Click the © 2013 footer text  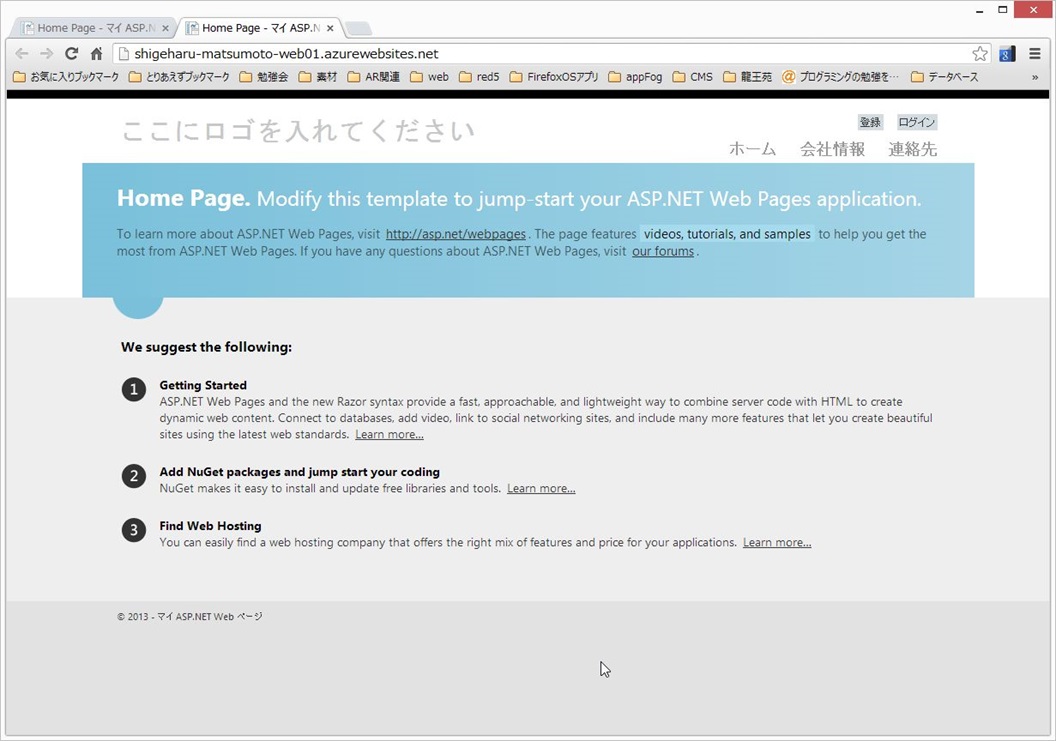coord(190,616)
